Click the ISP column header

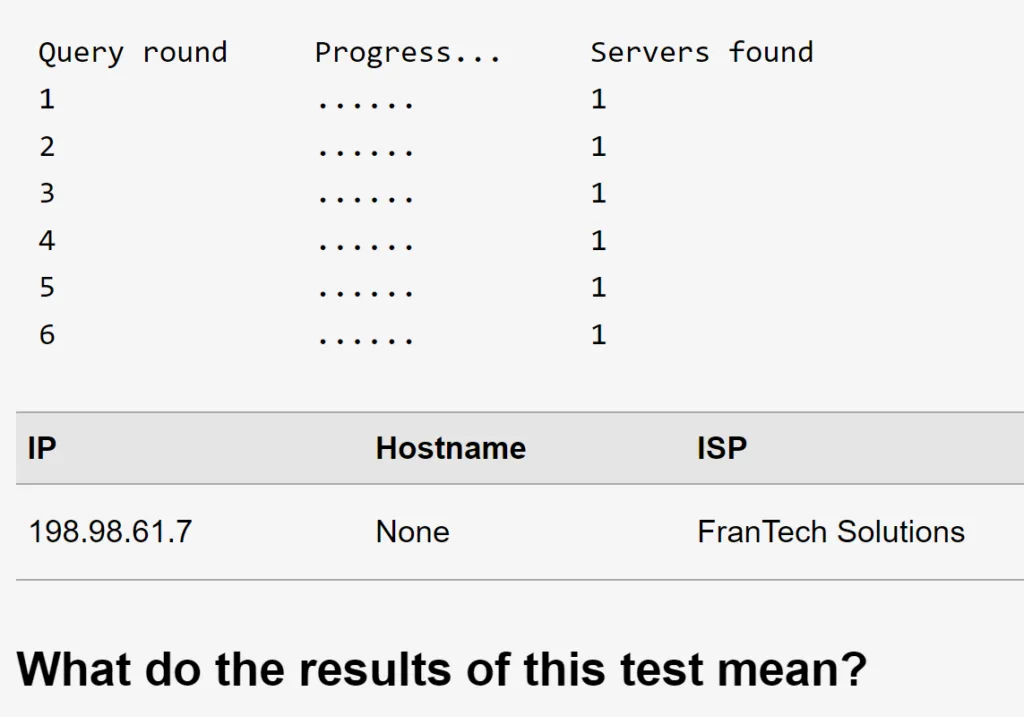pos(722,449)
